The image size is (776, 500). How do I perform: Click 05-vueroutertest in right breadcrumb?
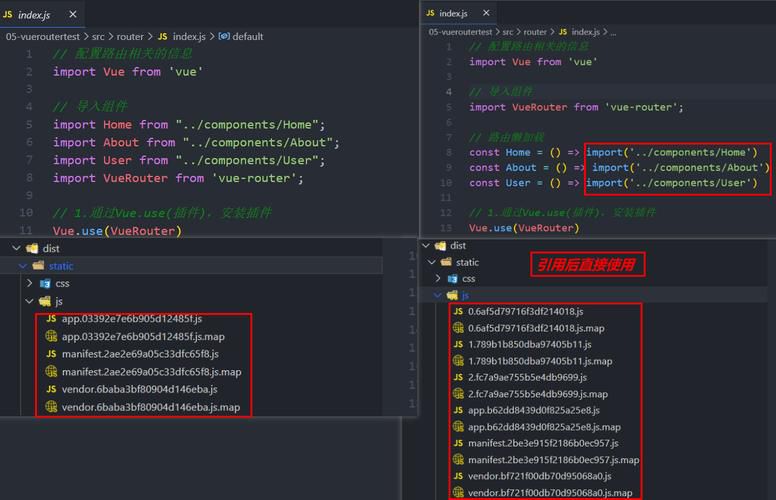(x=460, y=32)
